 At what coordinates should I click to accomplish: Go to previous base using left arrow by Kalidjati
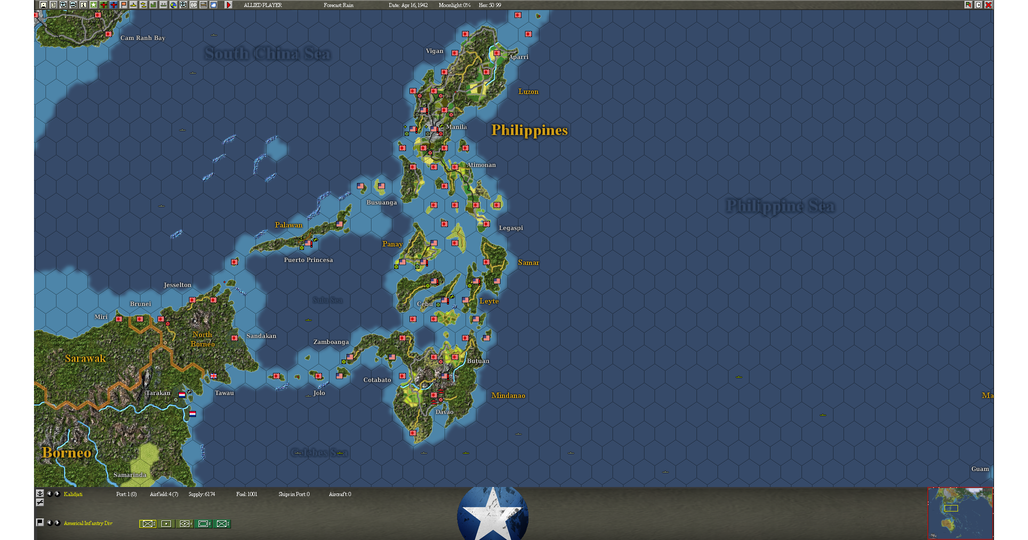50,493
